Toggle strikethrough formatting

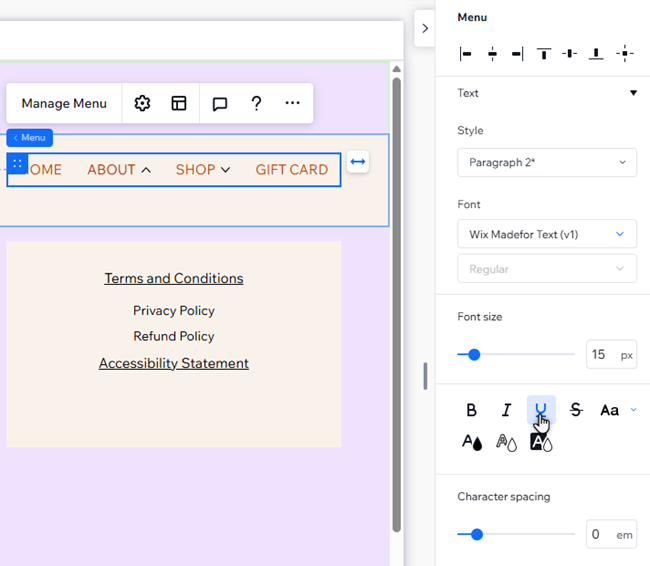coord(576,410)
